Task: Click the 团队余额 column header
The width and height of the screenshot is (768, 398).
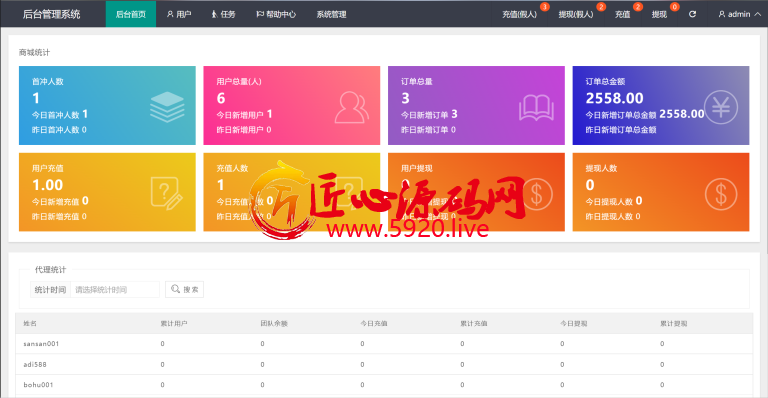Action: [x=274, y=324]
